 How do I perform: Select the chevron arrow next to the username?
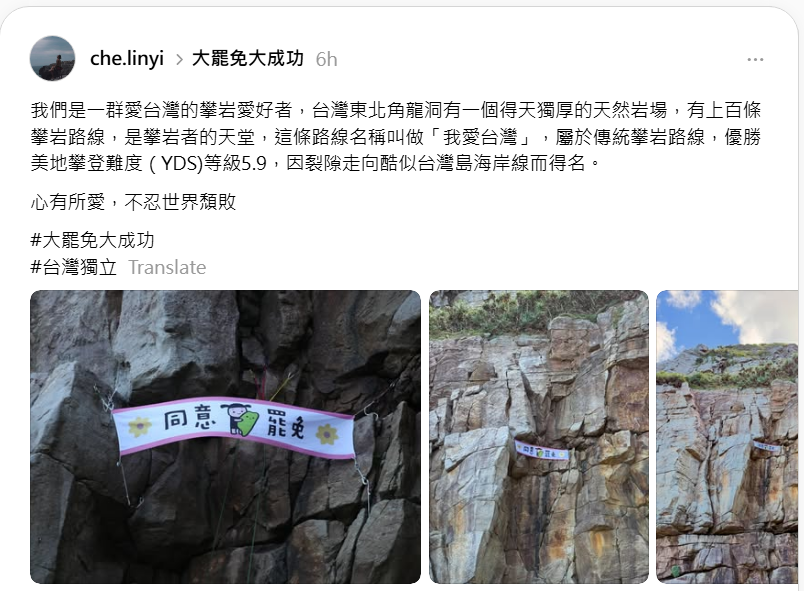click(x=179, y=60)
